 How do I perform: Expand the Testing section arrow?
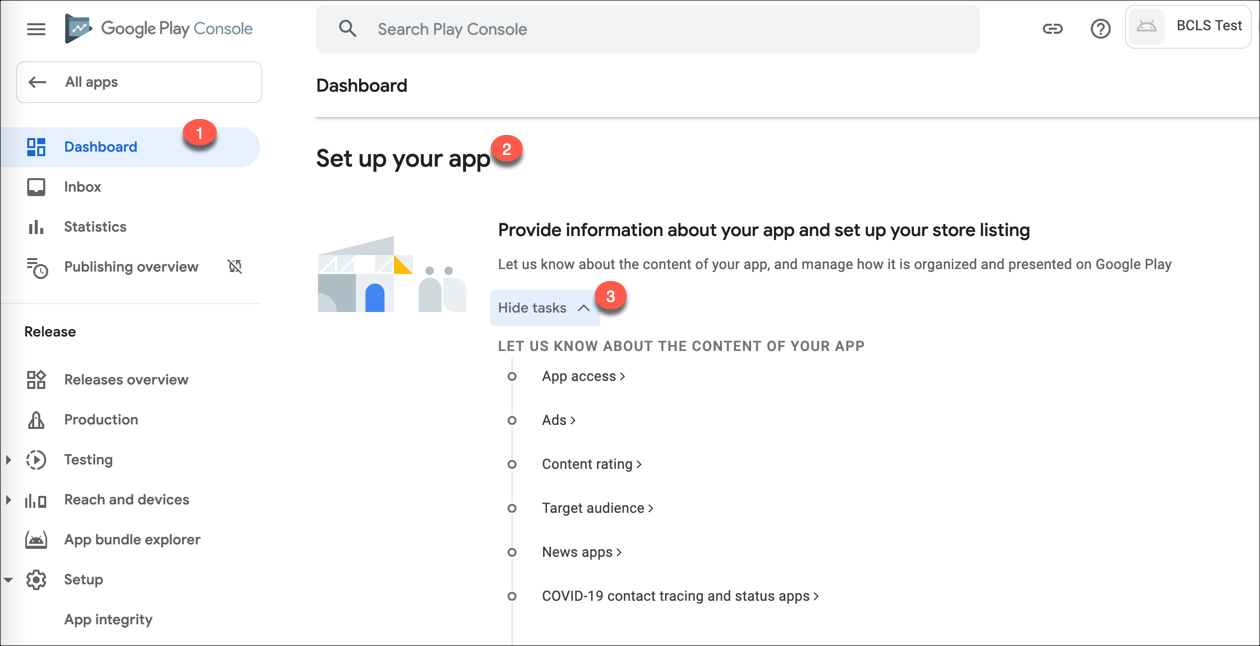pyautogui.click(x=9, y=460)
